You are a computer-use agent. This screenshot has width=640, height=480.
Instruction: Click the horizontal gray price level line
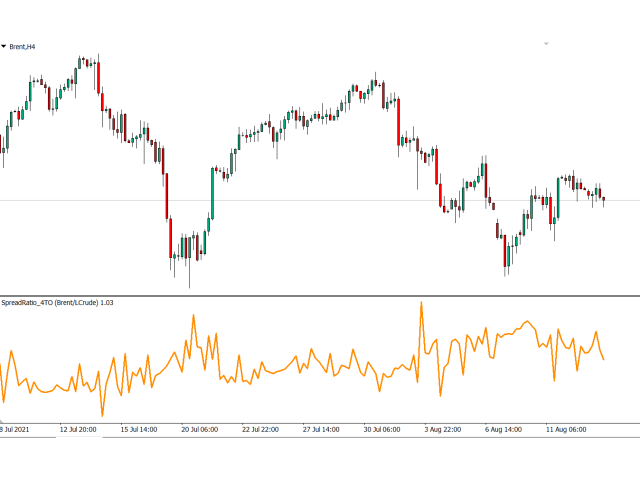[320, 200]
